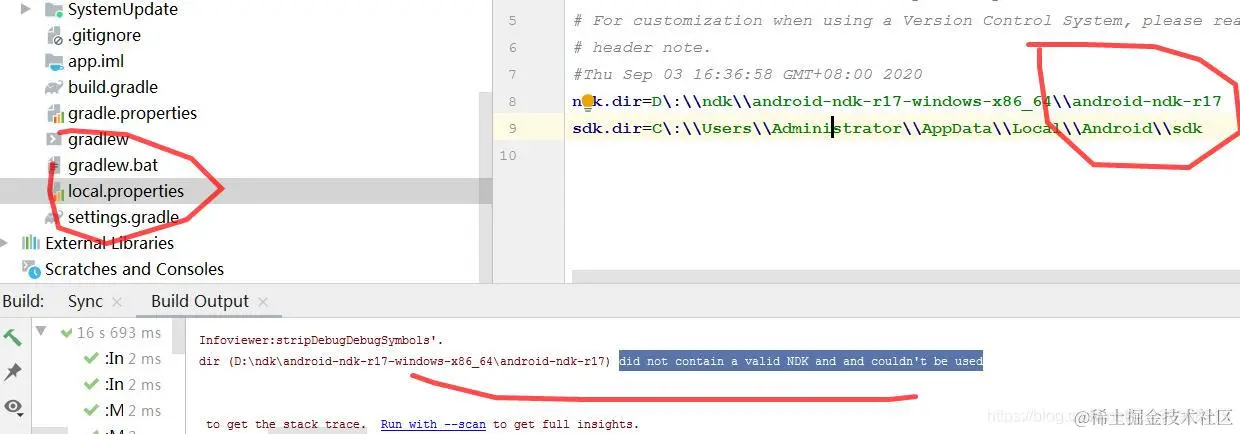Select the app.iml file name
The image size is (1240, 434).
point(96,61)
